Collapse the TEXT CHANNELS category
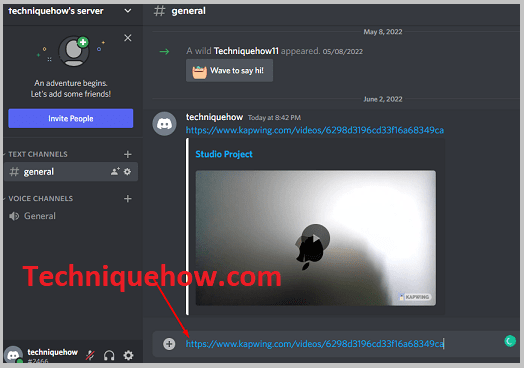Image resolution: width=524 pixels, height=368 pixels. point(38,154)
